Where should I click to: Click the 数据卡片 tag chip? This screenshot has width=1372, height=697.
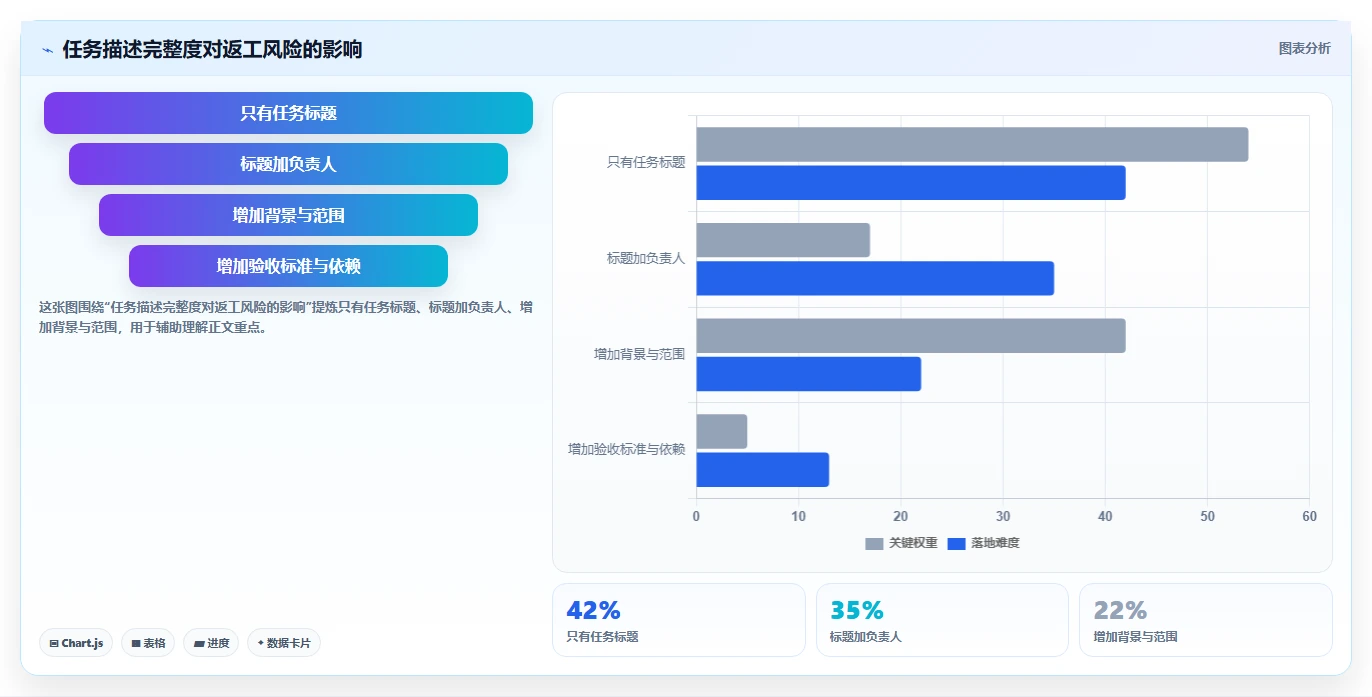coord(284,643)
